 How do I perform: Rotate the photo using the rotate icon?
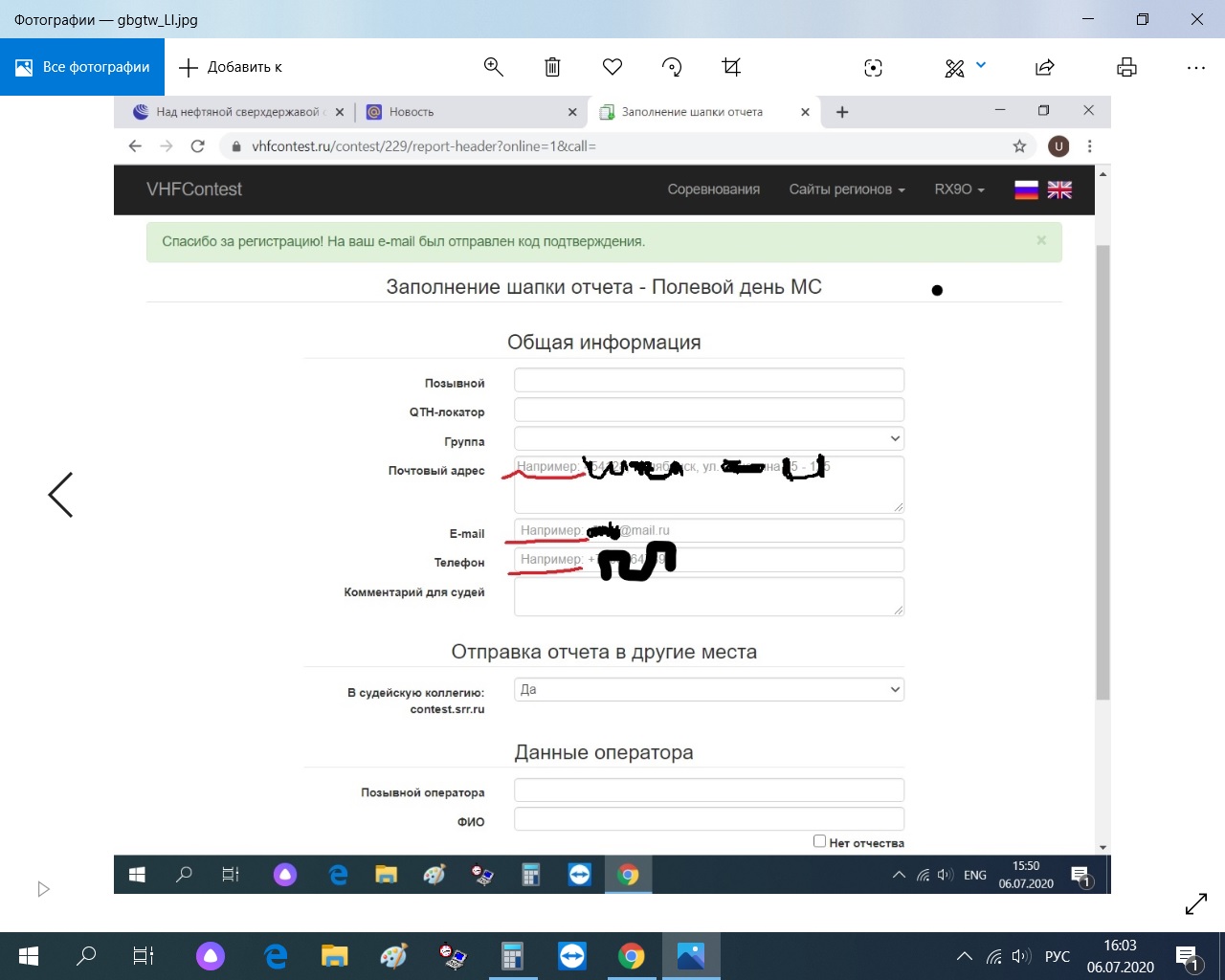click(672, 67)
